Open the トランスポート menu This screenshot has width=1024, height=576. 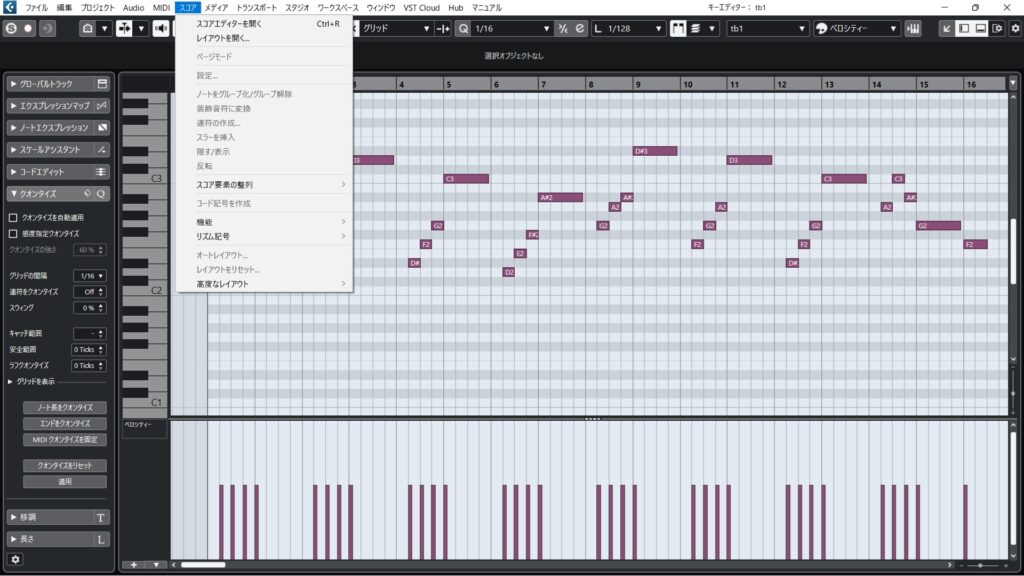[257, 7]
